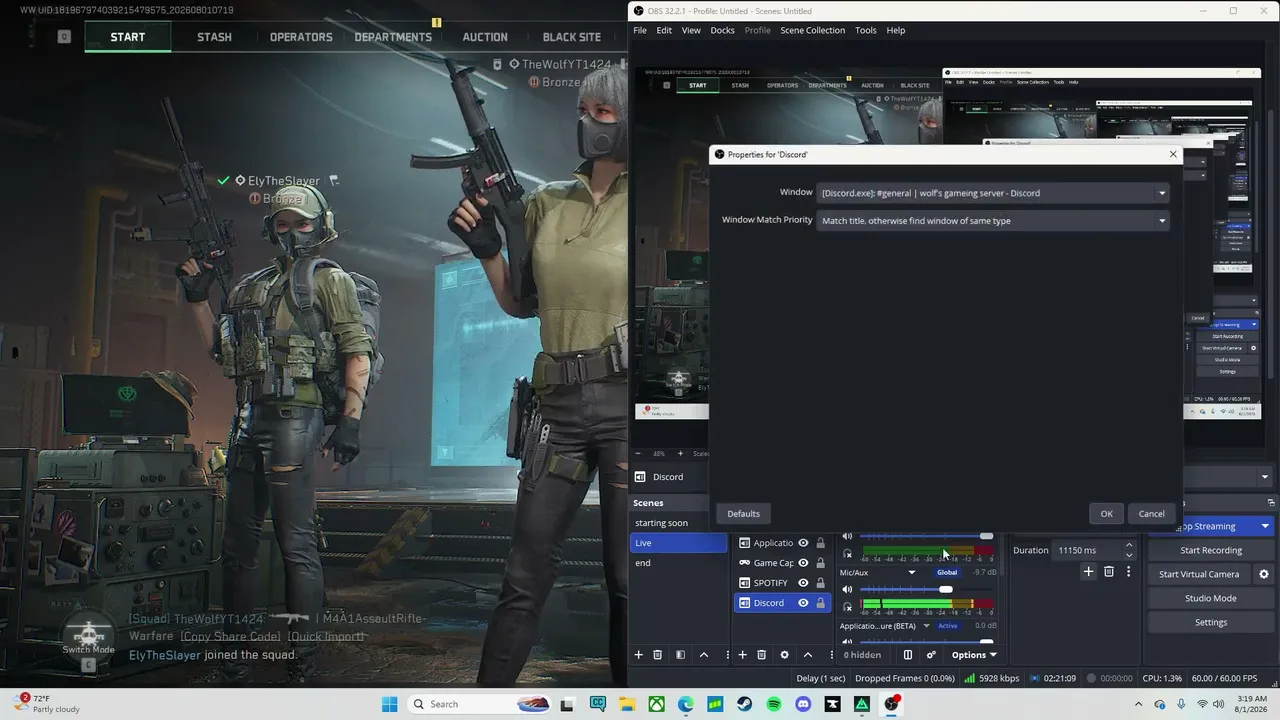Viewport: 1280px width, 720px height.
Task: Move selected scene up with arrow icon
Action: [x=704, y=655]
